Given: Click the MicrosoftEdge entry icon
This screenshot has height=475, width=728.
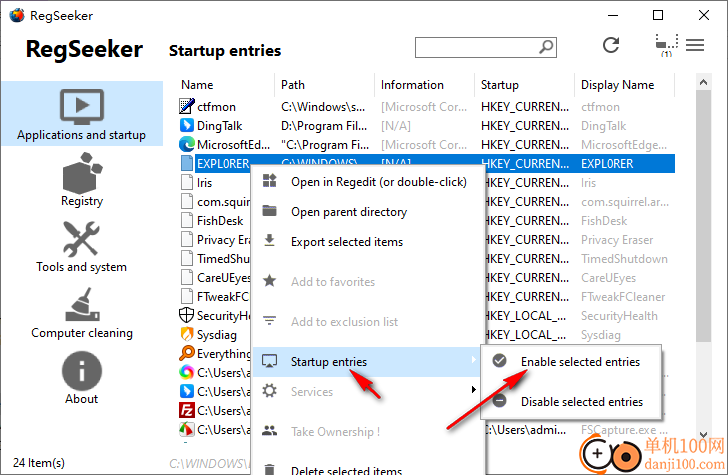Looking at the screenshot, I should pyautogui.click(x=187, y=144).
